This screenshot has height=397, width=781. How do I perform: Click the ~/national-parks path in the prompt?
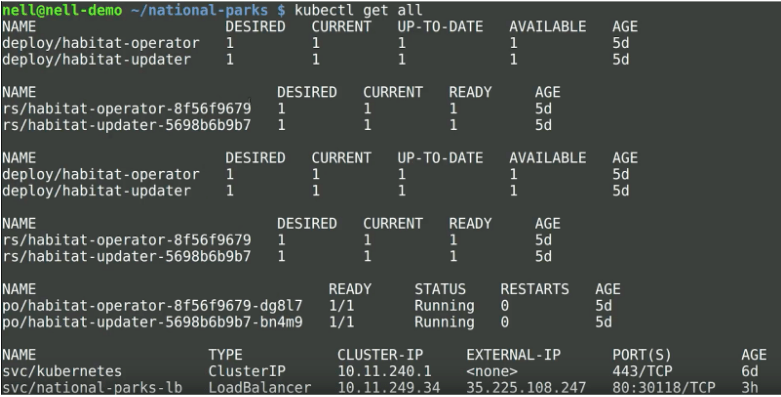tap(199, 10)
